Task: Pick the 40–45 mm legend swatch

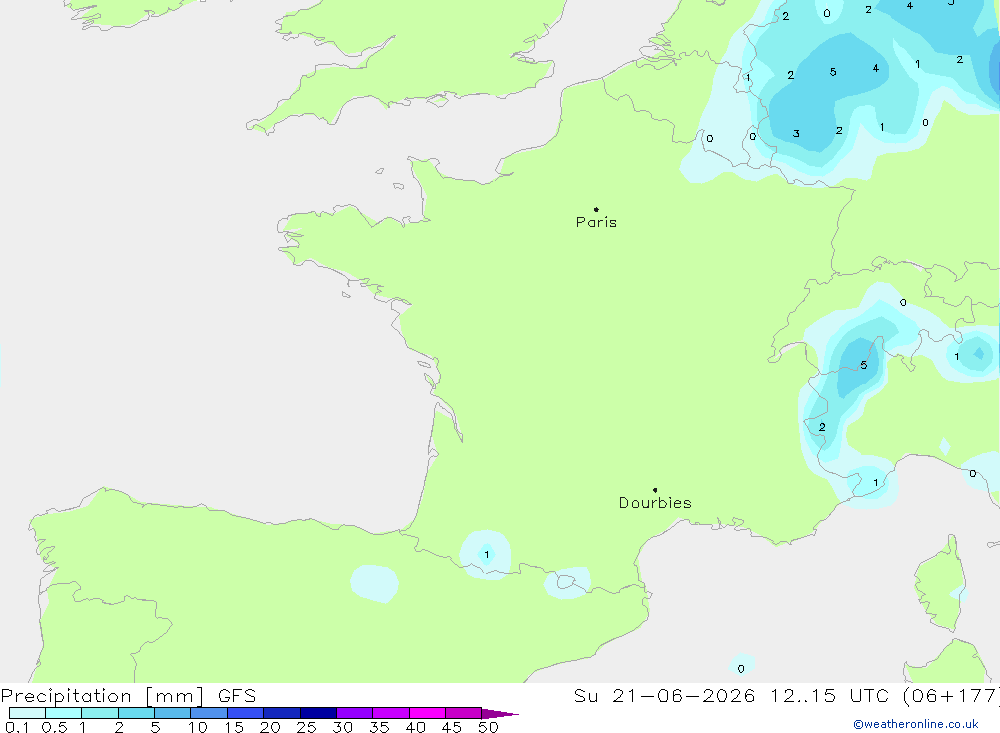Action: pyautogui.click(x=427, y=713)
